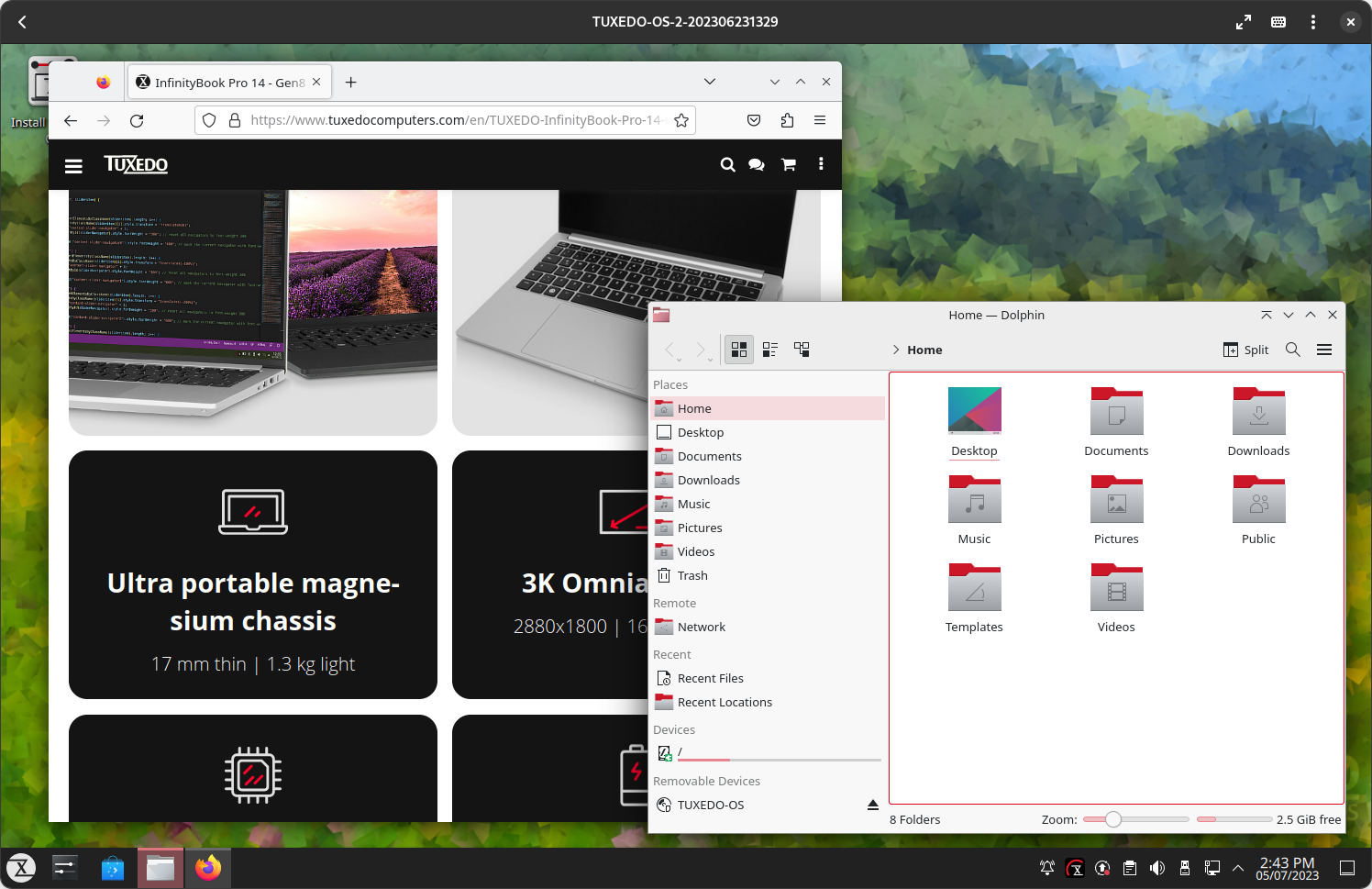Select Templates folder icon in file view
Screen dimensions: 1372x889
(x=974, y=586)
